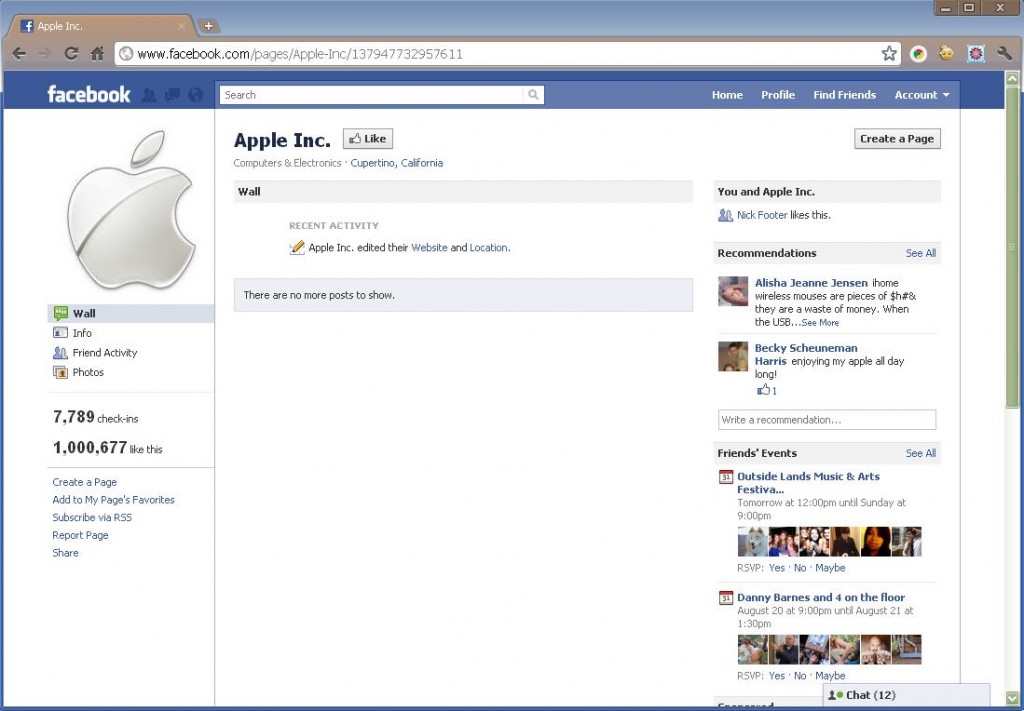Image resolution: width=1024 pixels, height=711 pixels.
Task: Open a new browser tab
Action: (x=208, y=26)
